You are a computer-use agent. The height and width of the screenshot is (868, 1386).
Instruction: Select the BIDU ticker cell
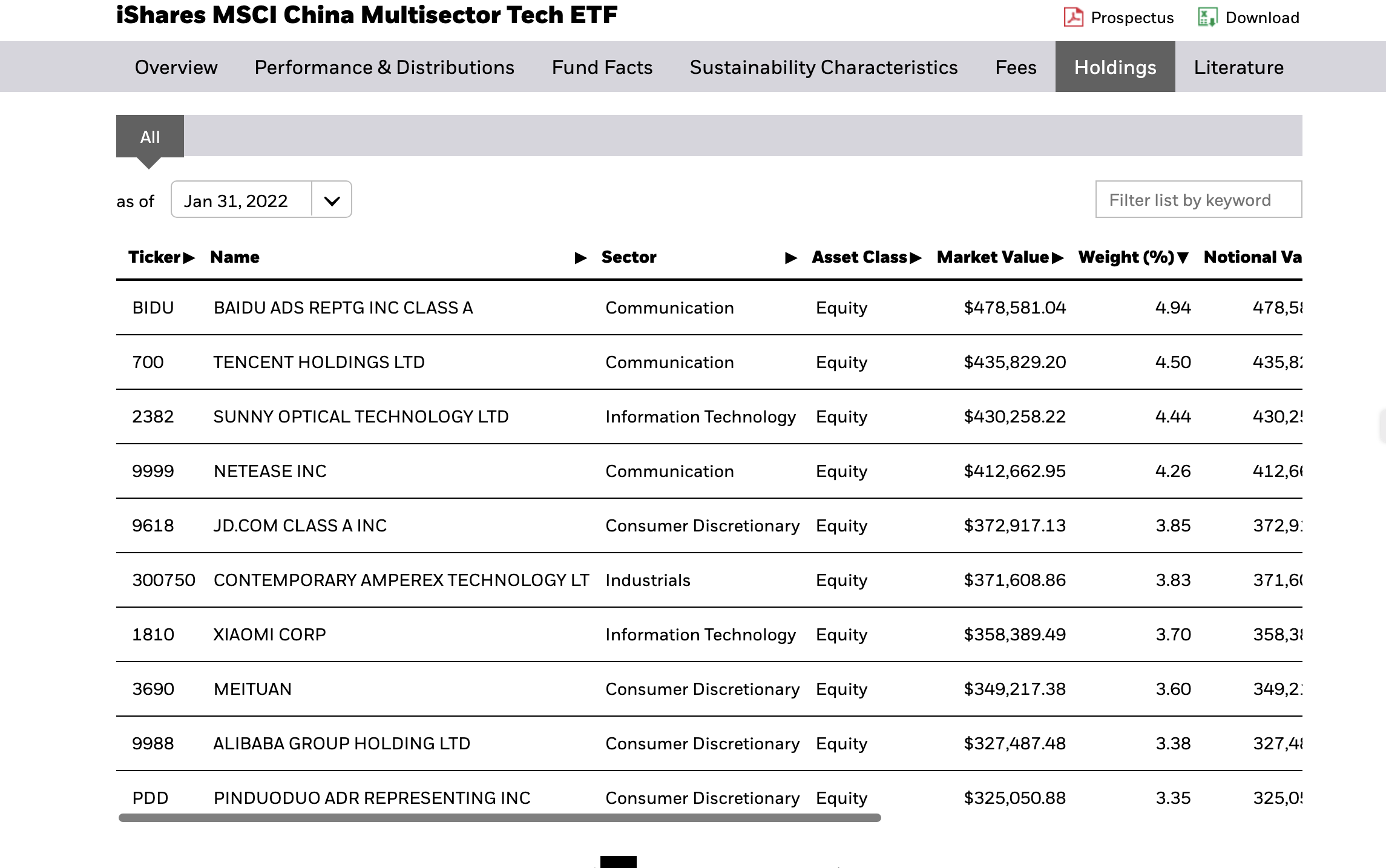click(153, 307)
